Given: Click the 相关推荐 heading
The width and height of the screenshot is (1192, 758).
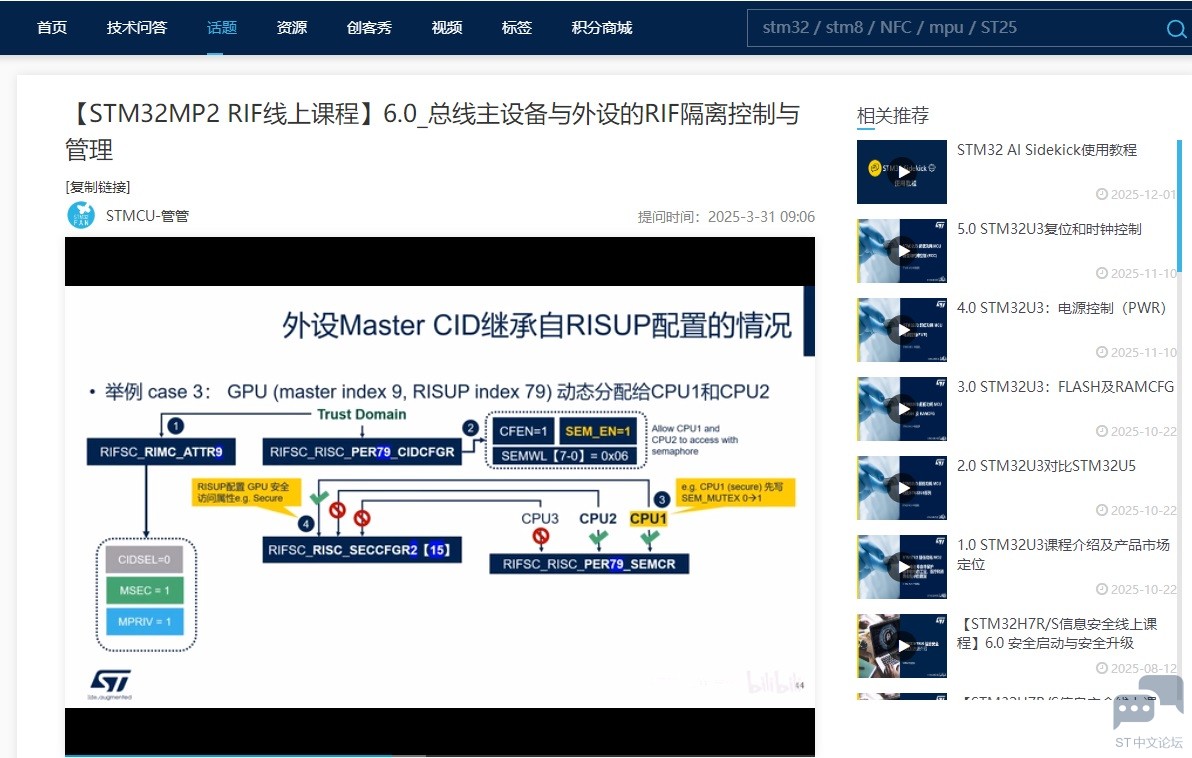Looking at the screenshot, I should coord(892,116).
